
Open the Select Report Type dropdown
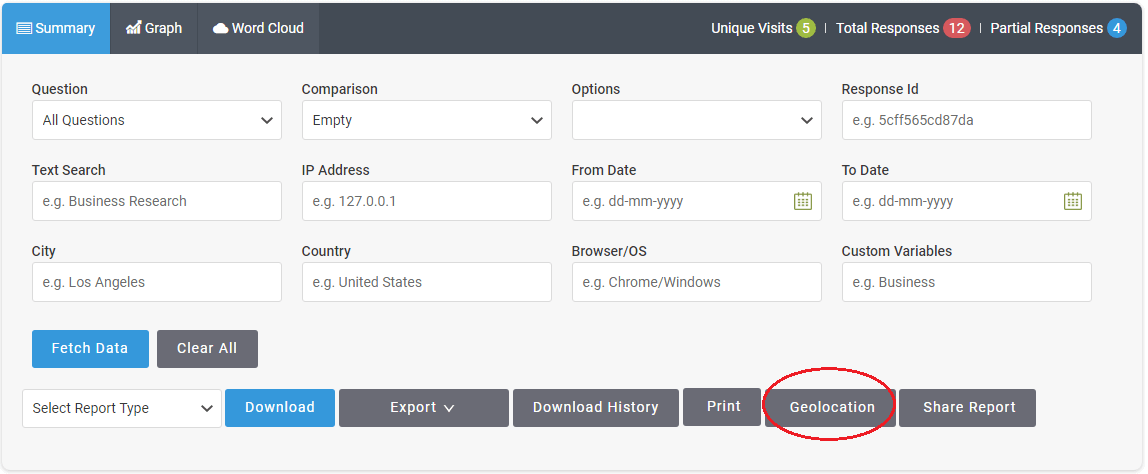coord(122,408)
